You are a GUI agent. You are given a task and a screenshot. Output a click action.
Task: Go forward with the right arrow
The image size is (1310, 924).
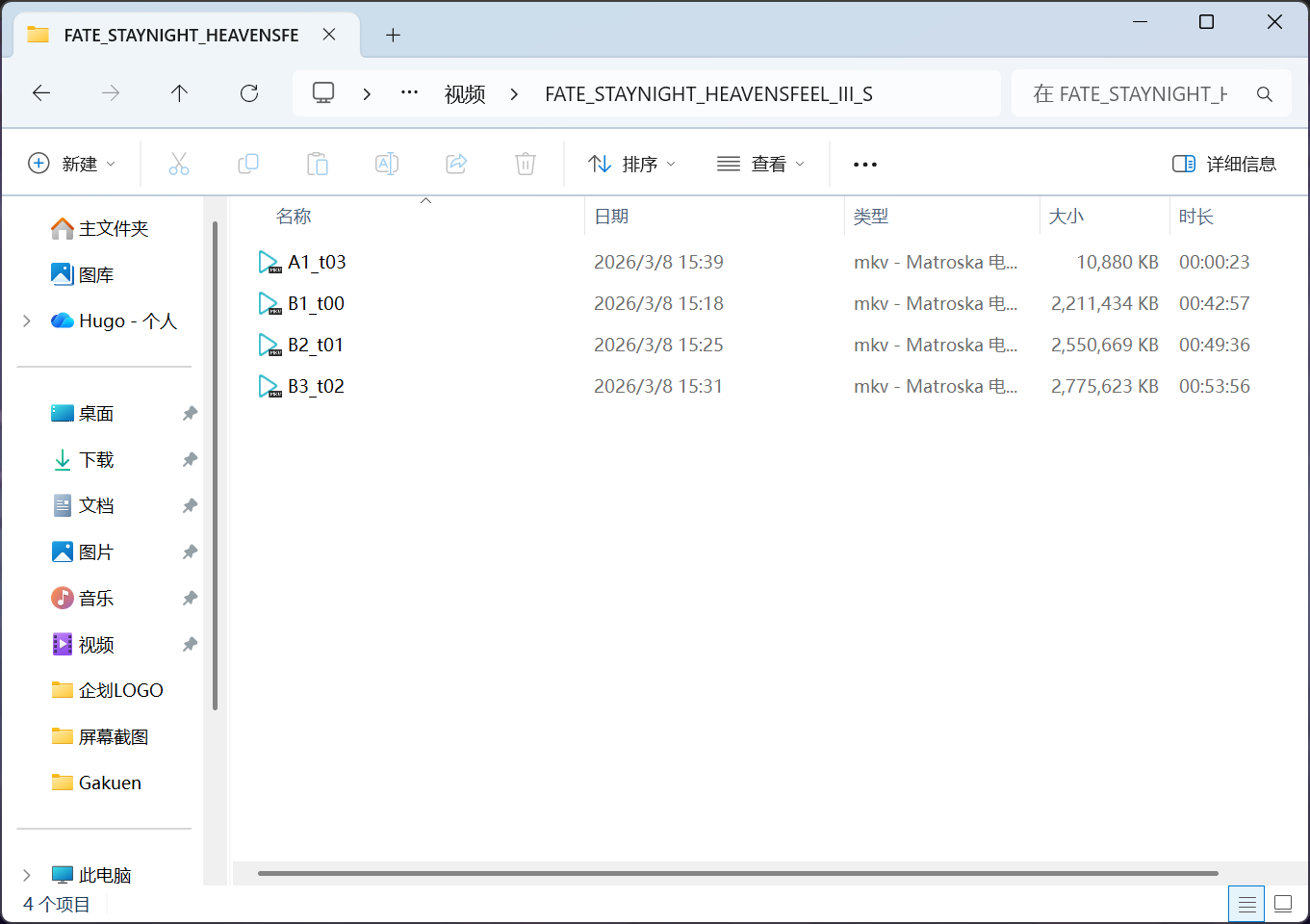pyautogui.click(x=111, y=93)
